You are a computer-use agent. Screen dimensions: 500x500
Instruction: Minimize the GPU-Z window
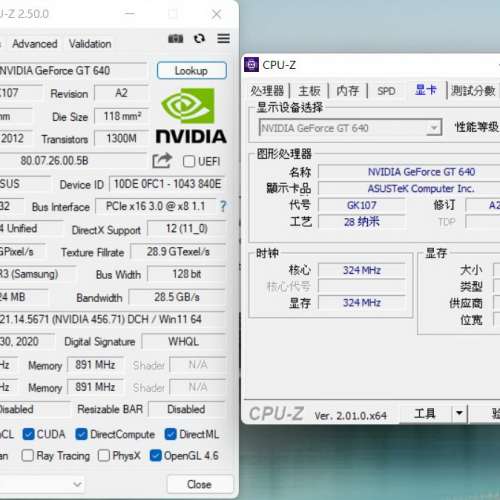point(130,14)
